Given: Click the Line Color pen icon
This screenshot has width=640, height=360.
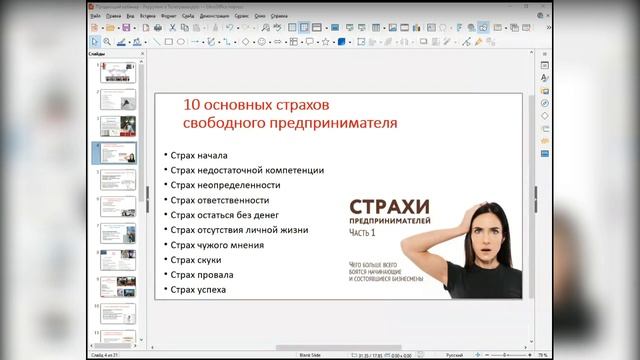Looking at the screenshot, I should coord(121,42).
